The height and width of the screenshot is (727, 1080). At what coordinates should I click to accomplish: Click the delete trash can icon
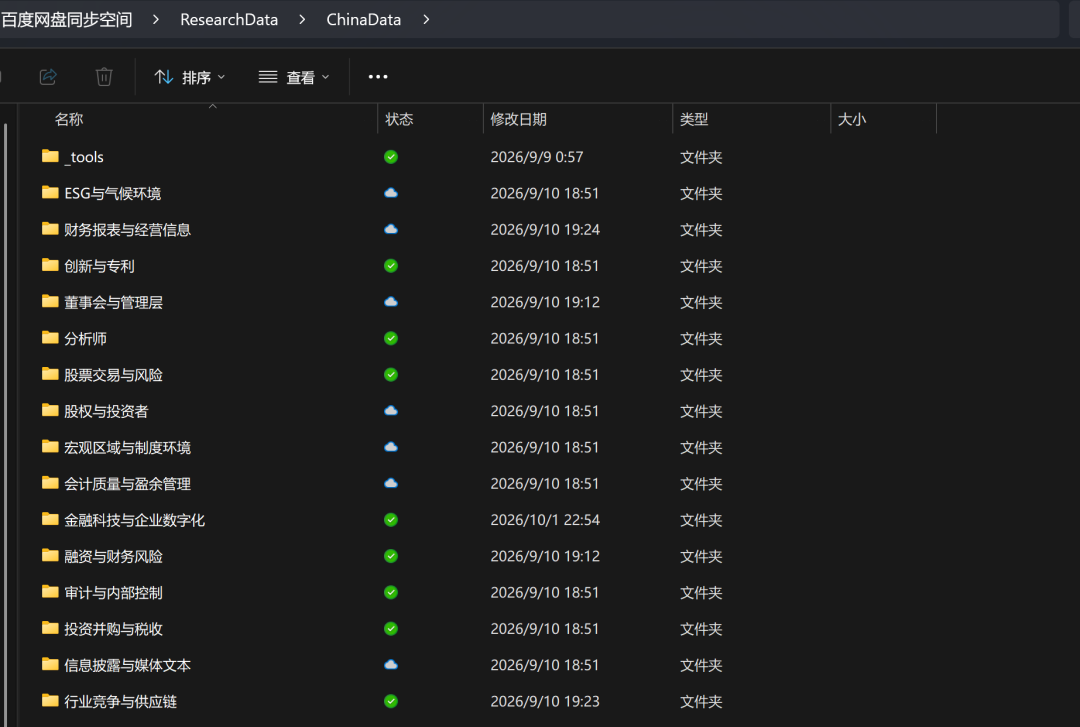tap(104, 76)
